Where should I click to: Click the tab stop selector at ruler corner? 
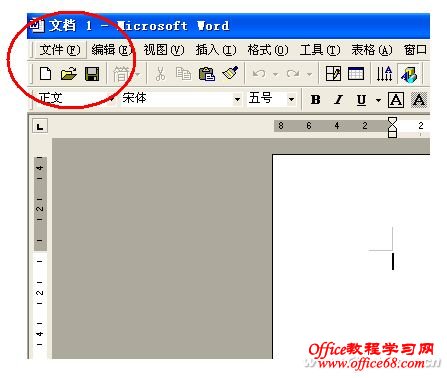[40, 126]
